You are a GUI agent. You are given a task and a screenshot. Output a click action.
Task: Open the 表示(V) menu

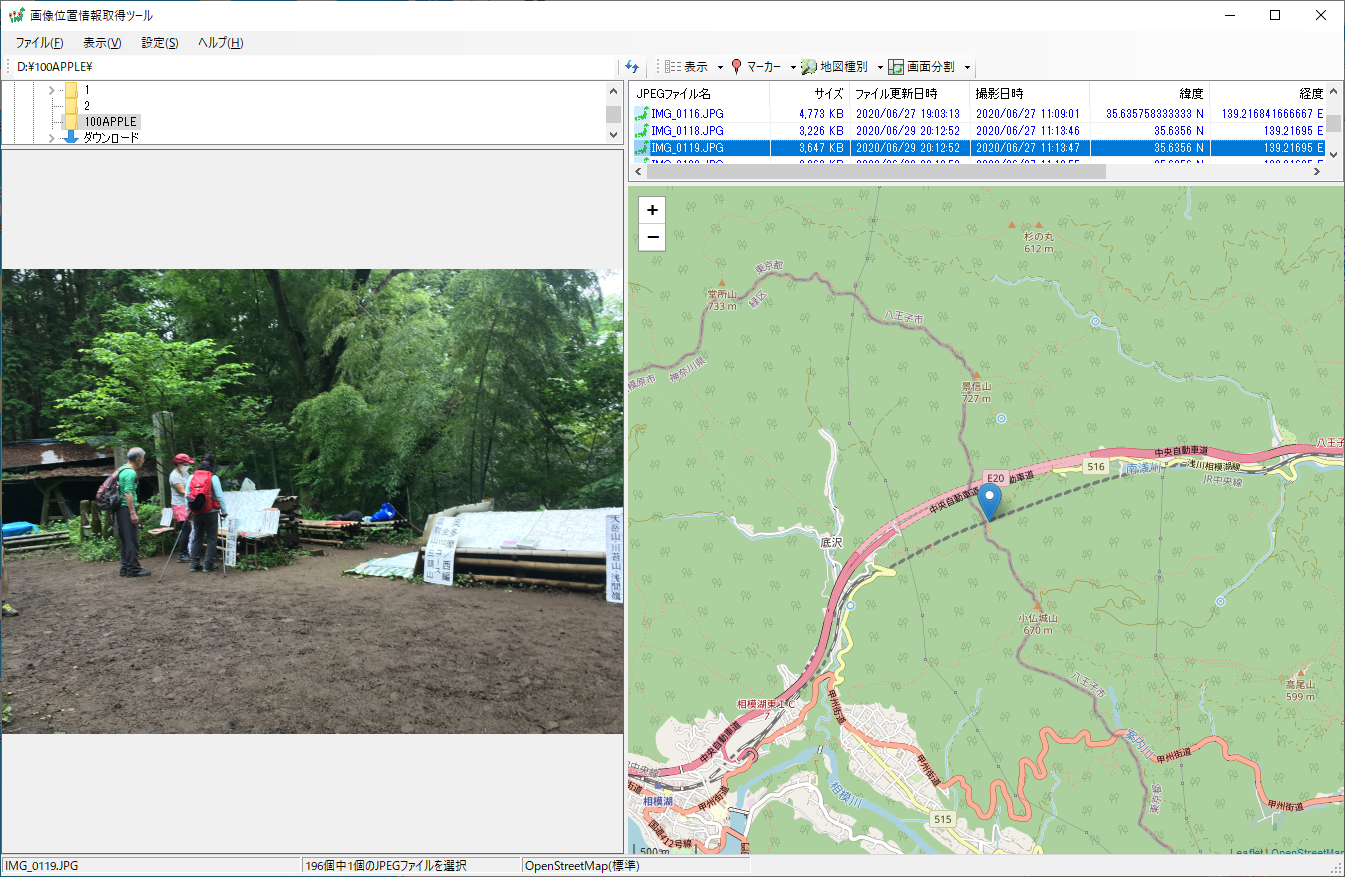click(x=102, y=43)
